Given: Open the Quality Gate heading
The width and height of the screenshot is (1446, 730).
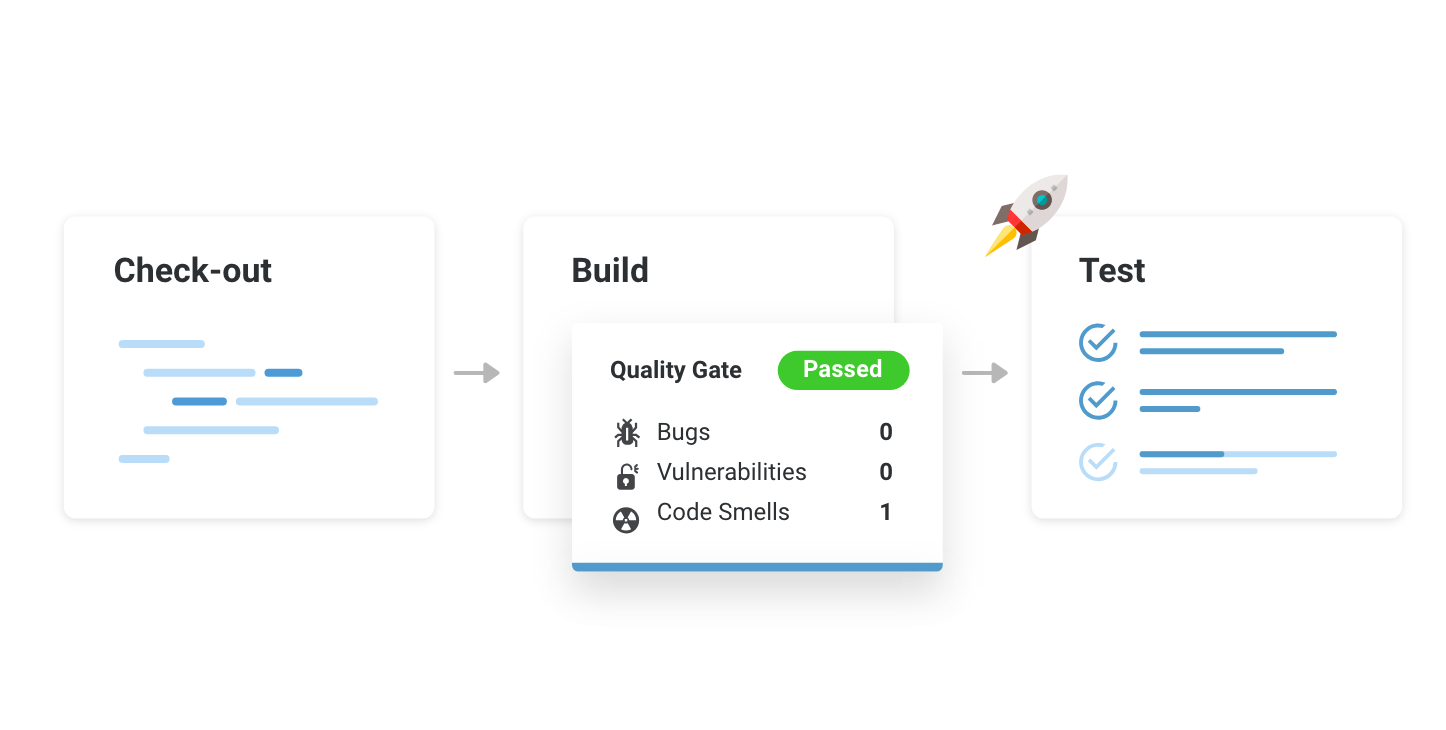Looking at the screenshot, I should [x=676, y=370].
